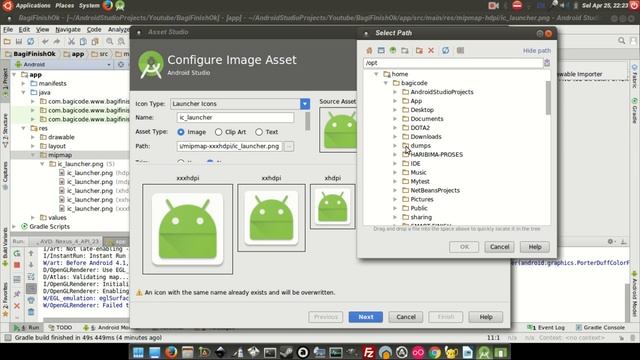Click the /opt path text field
Image resolution: width=640 pixels, height=360 pixels.
[453, 63]
